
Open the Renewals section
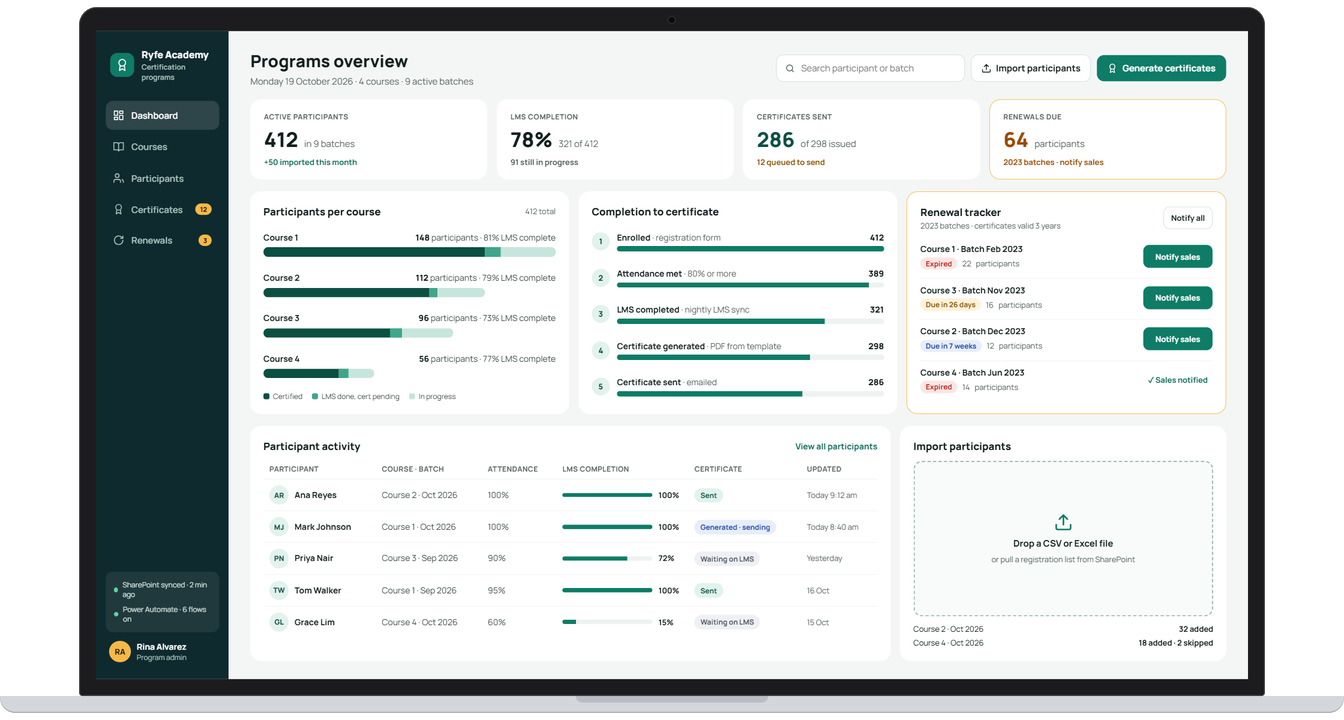point(162,240)
